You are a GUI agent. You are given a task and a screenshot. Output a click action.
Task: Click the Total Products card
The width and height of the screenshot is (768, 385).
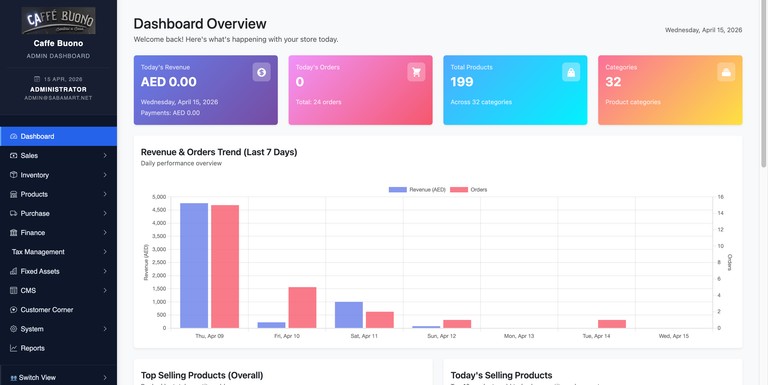515,90
